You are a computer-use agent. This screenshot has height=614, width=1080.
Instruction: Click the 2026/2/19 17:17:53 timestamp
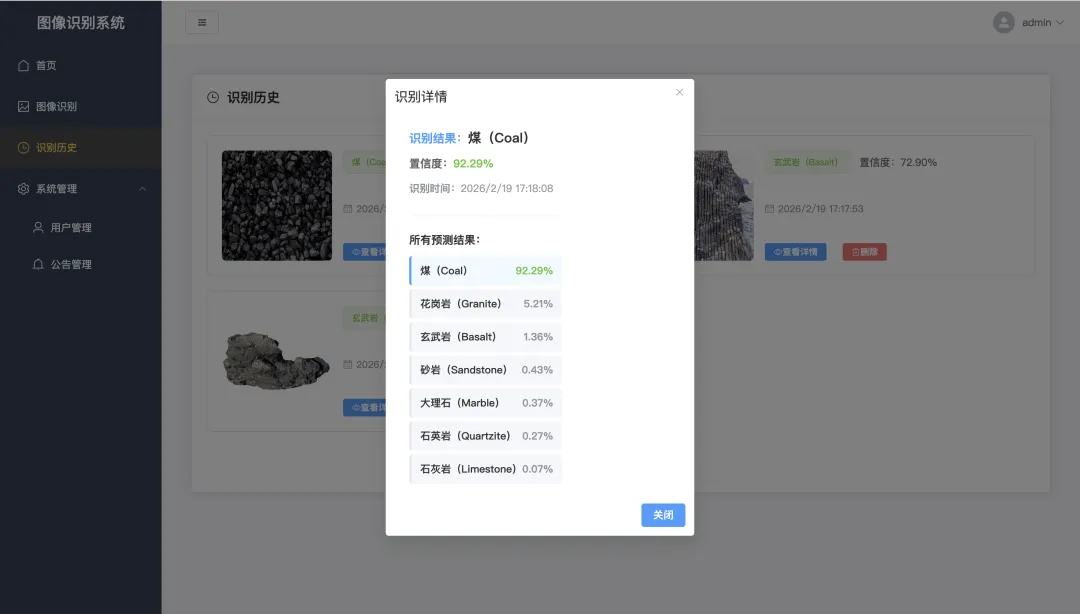pos(820,209)
